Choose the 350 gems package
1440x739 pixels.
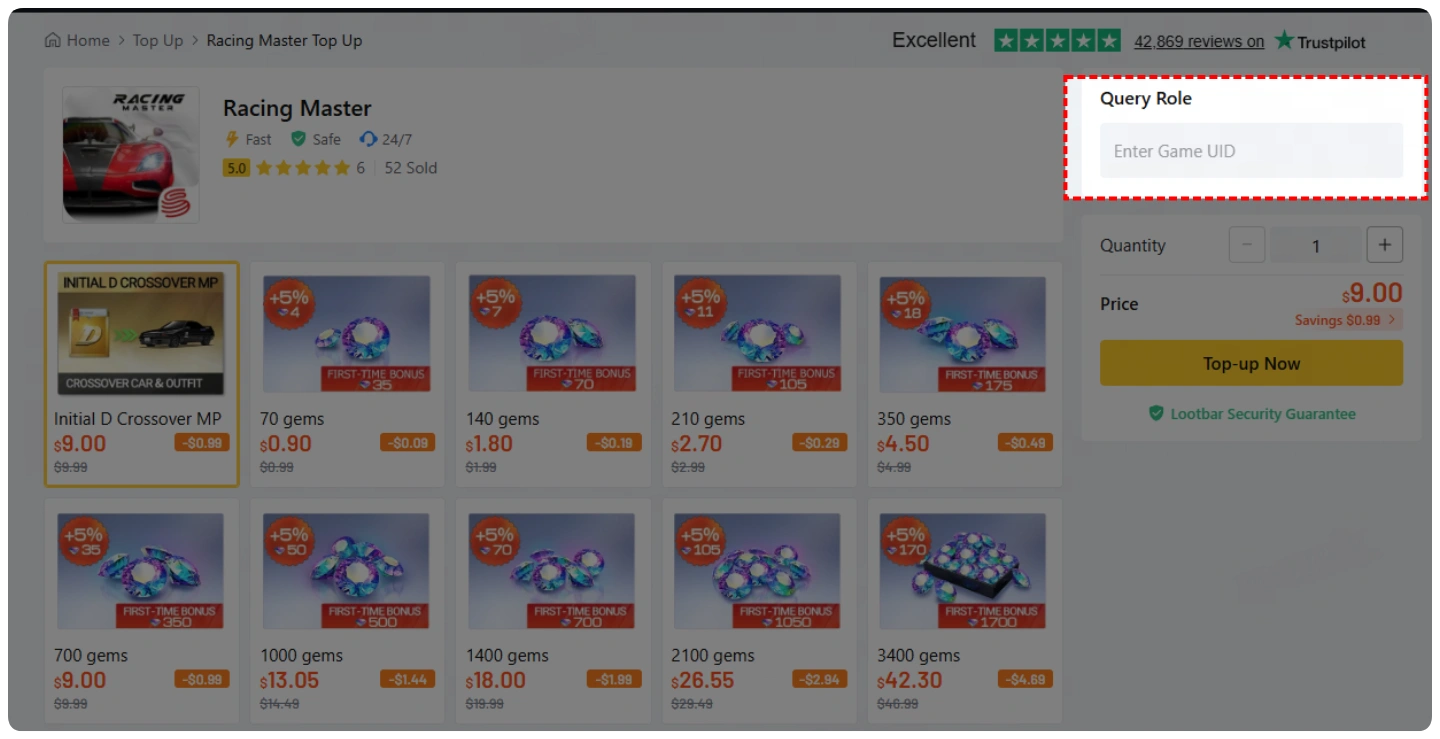[x=964, y=374]
